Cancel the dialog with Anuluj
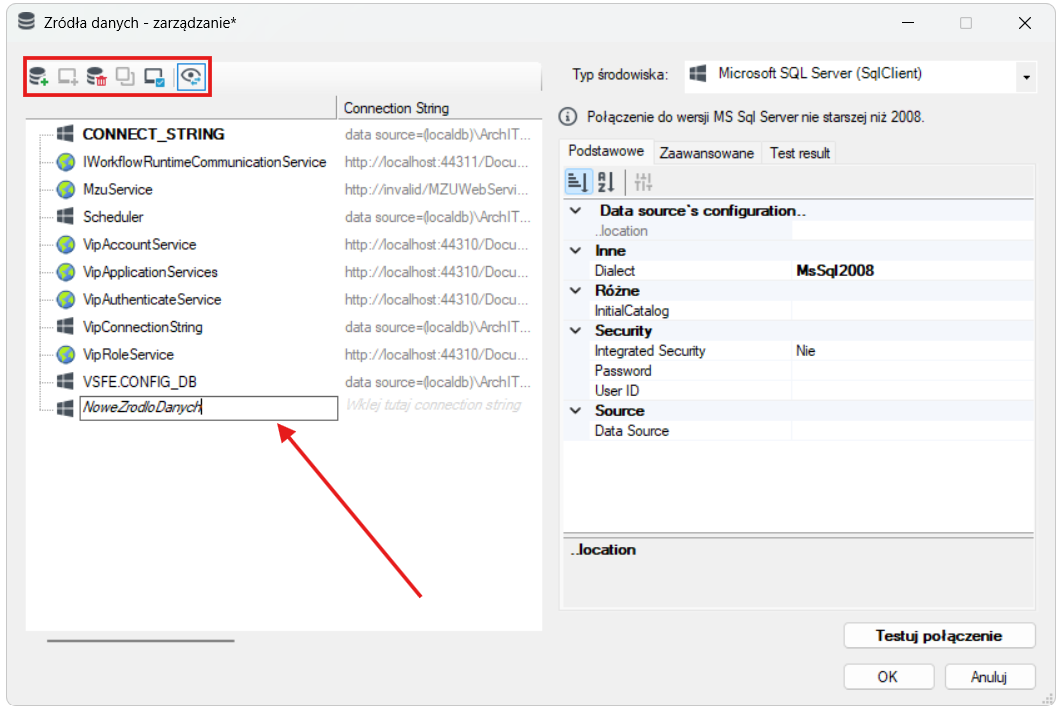 tap(990, 677)
